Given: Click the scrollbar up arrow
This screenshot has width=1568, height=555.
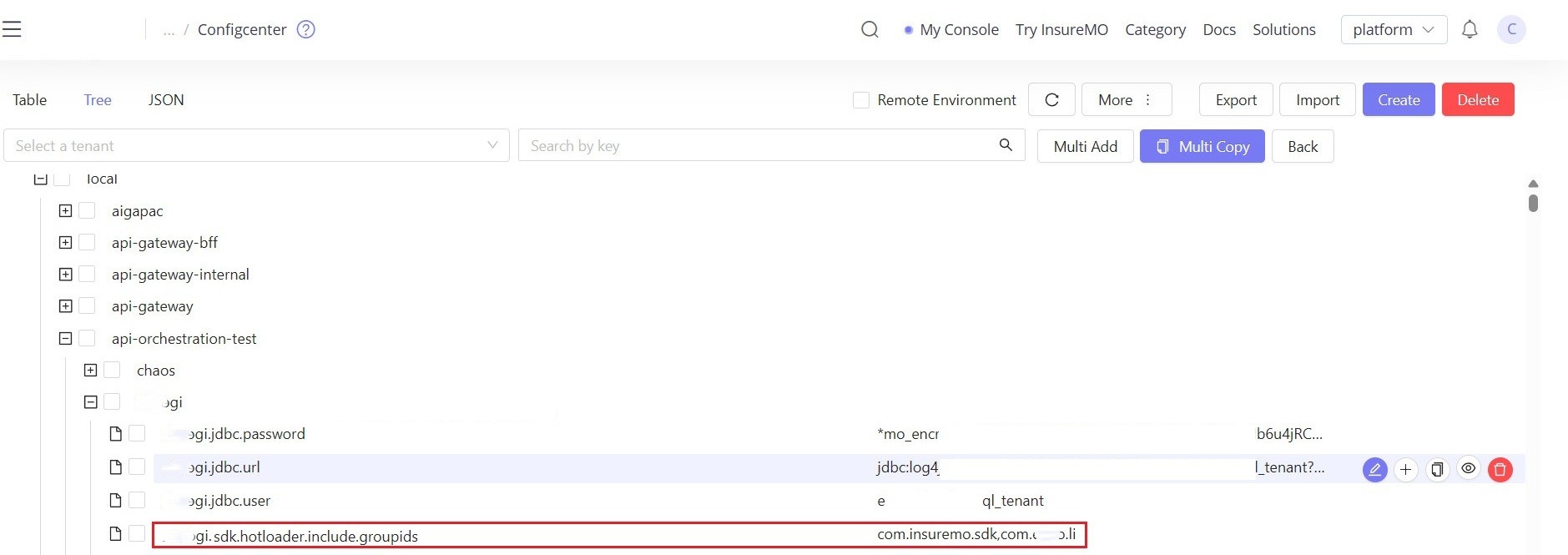Looking at the screenshot, I should click(1533, 184).
